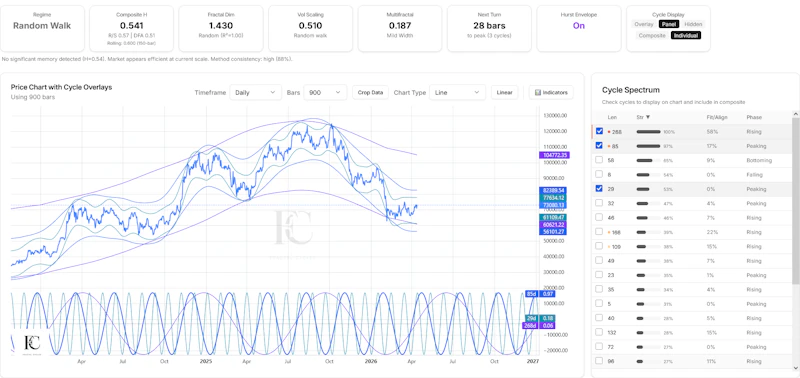Check the 32 cycle checkbox
Screen dimensions: 800x378
(x=599, y=203)
